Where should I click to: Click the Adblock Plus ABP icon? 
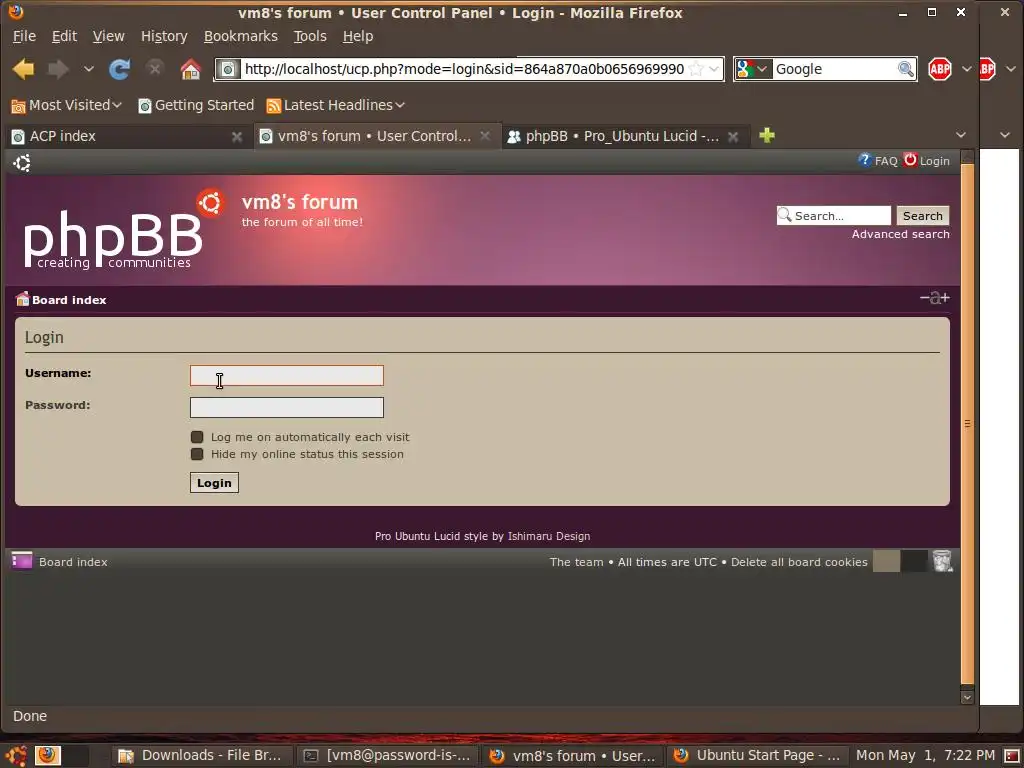coord(940,69)
